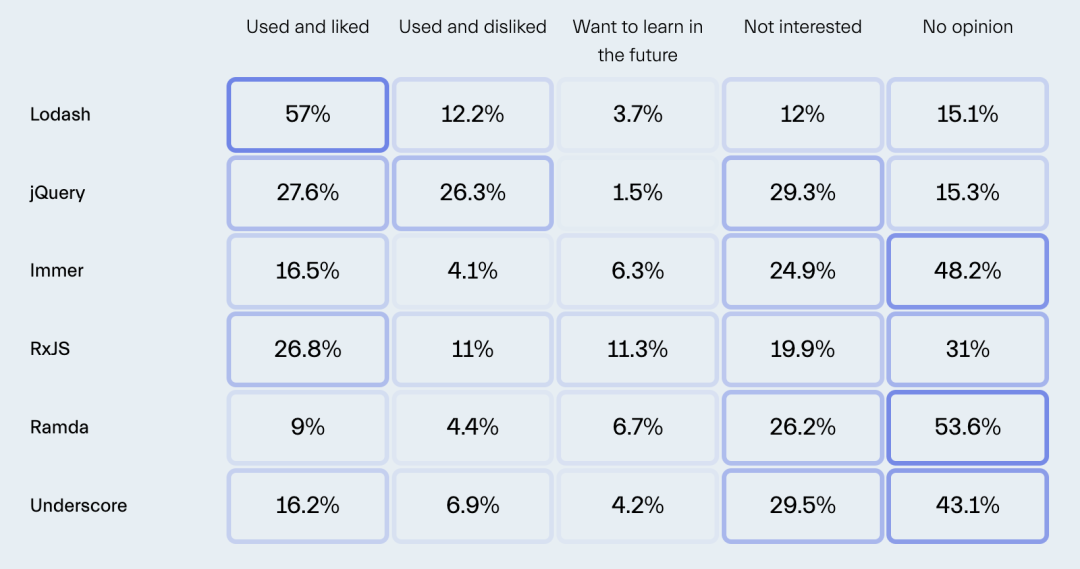Click the Underscore Not interested 29.5% cell
This screenshot has width=1080, height=569.
click(802, 506)
